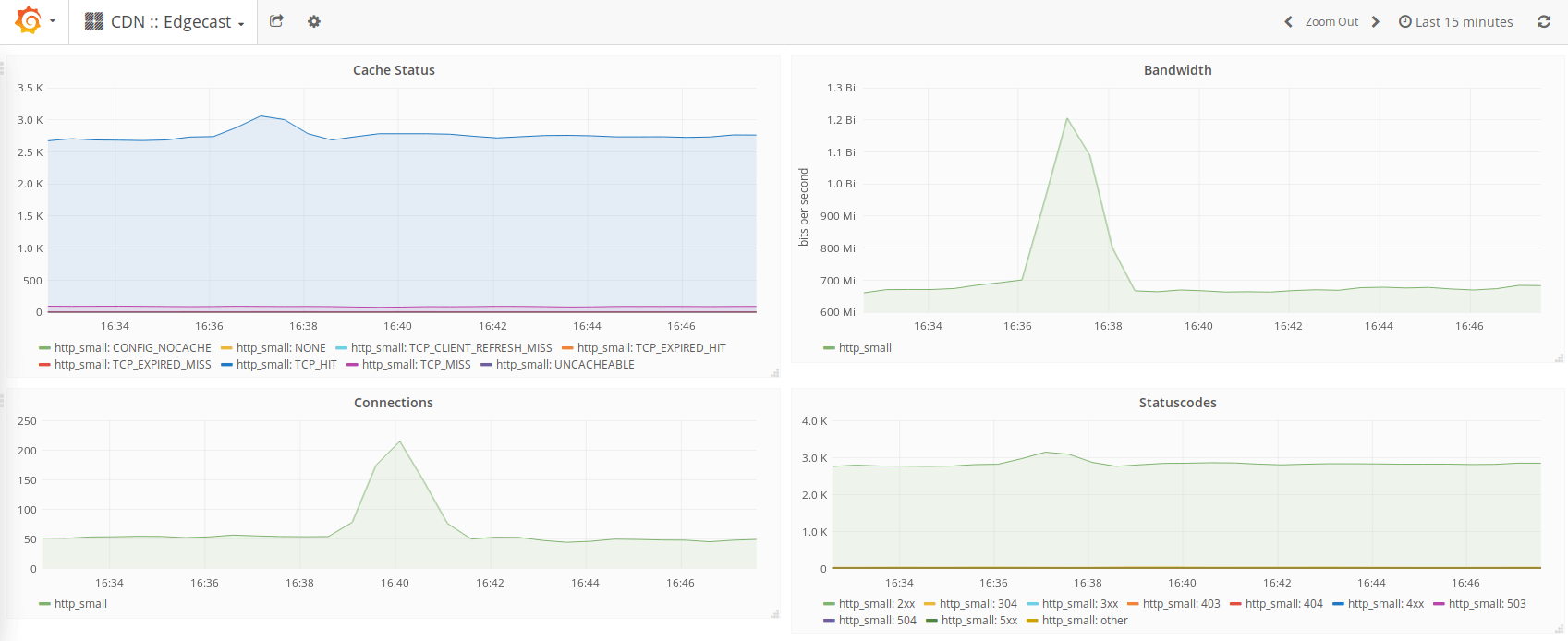Image resolution: width=1568 pixels, height=641 pixels.
Task: Toggle http_small series in Bandwidth legend
Action: click(x=865, y=348)
